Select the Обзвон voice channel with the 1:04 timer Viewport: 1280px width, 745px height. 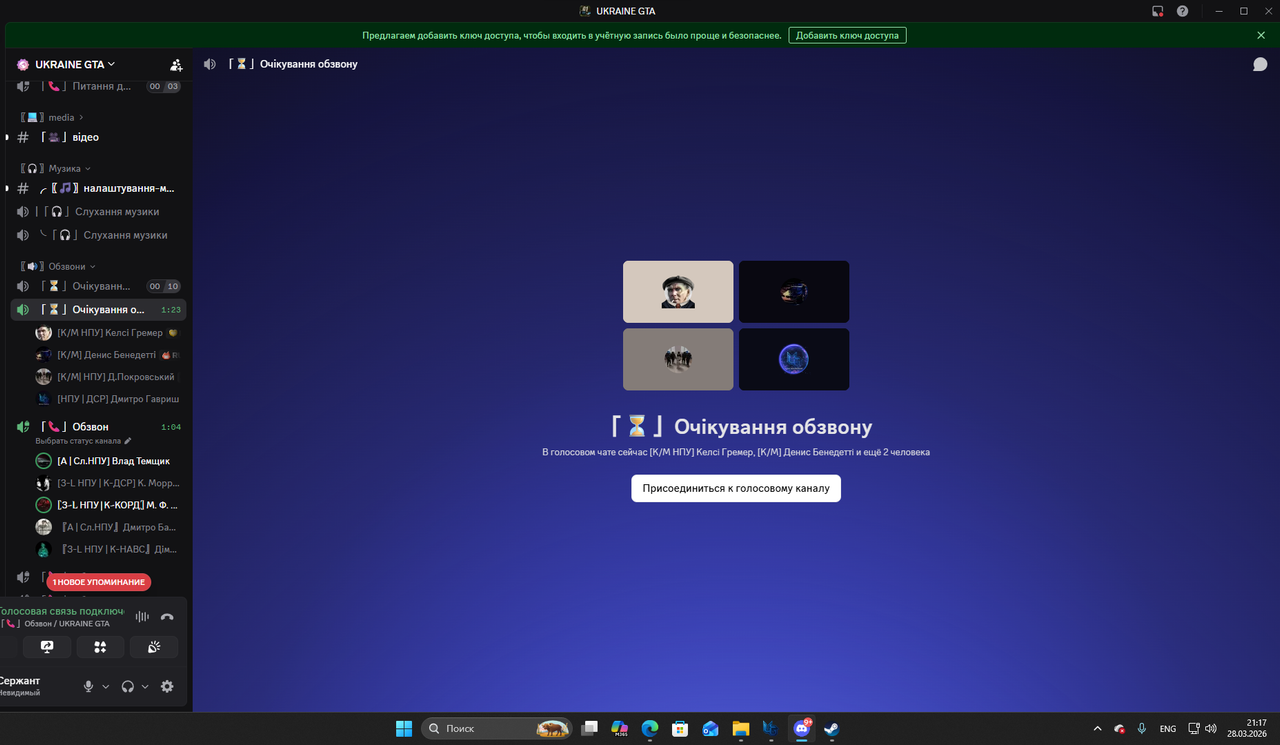pyautogui.click(x=98, y=427)
